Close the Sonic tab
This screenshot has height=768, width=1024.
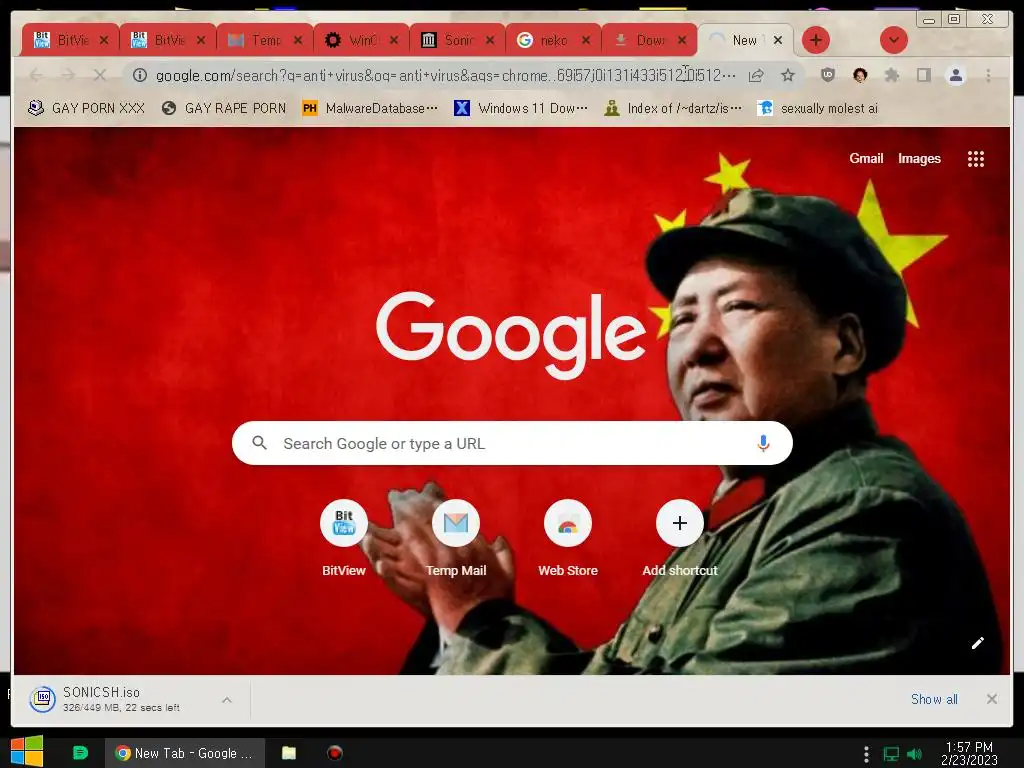(490, 40)
